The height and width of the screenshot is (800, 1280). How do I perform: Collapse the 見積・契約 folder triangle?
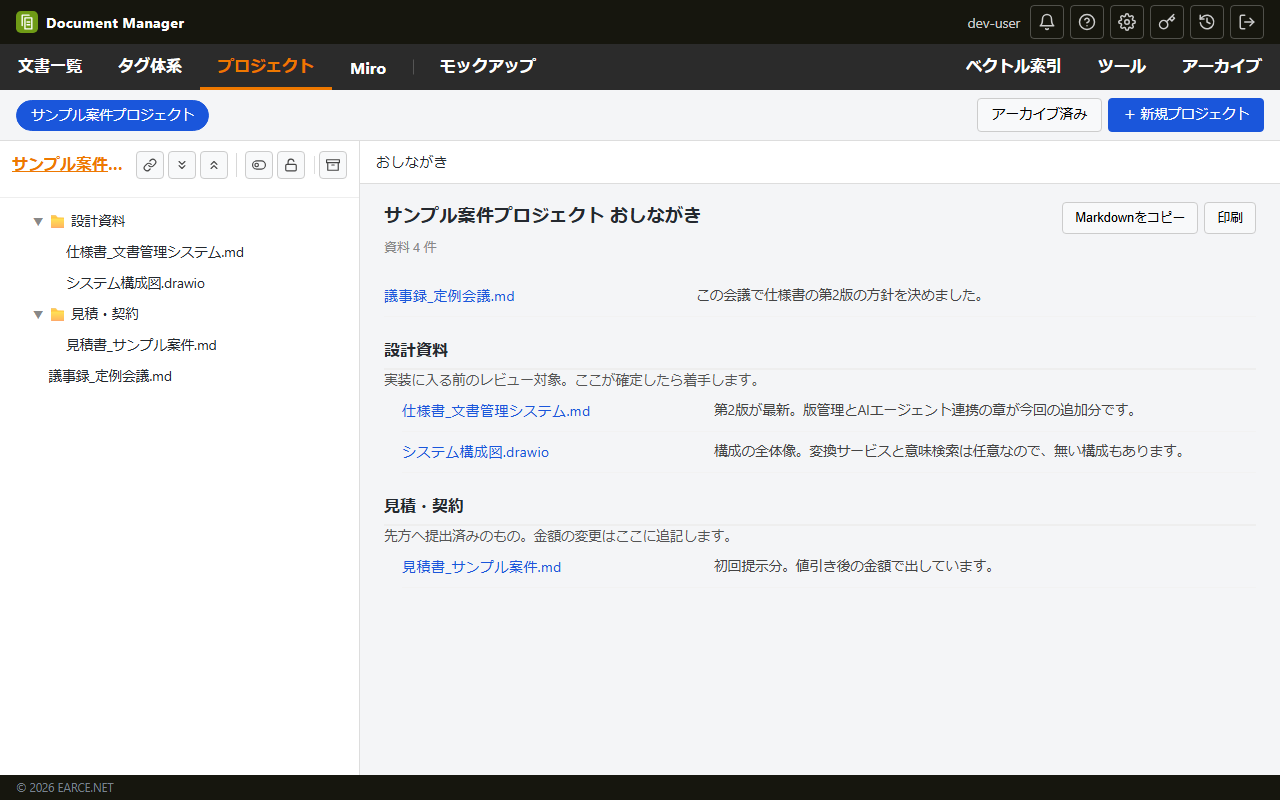38,314
